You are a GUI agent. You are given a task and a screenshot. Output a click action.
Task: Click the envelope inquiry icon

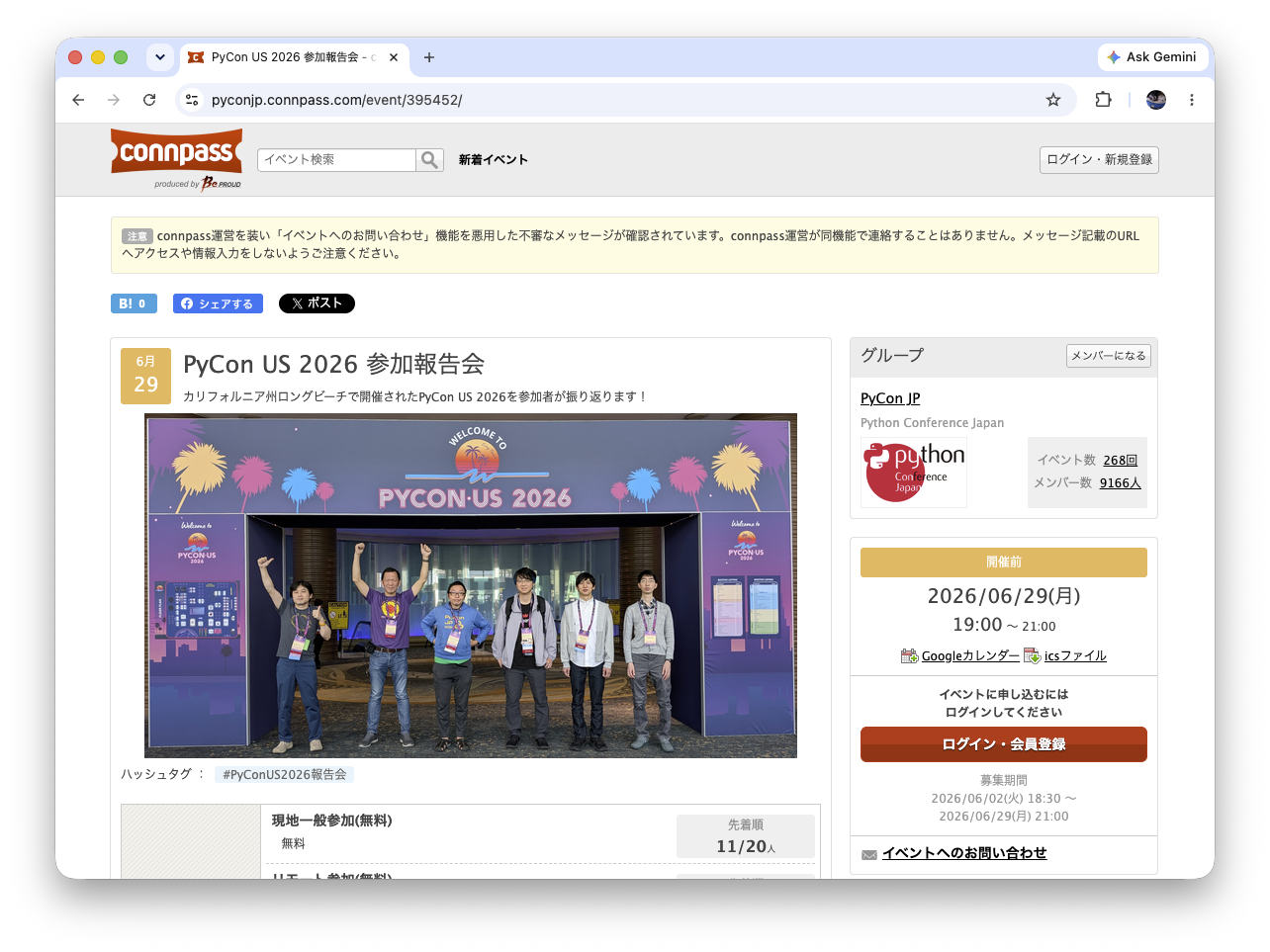pyautogui.click(x=869, y=855)
